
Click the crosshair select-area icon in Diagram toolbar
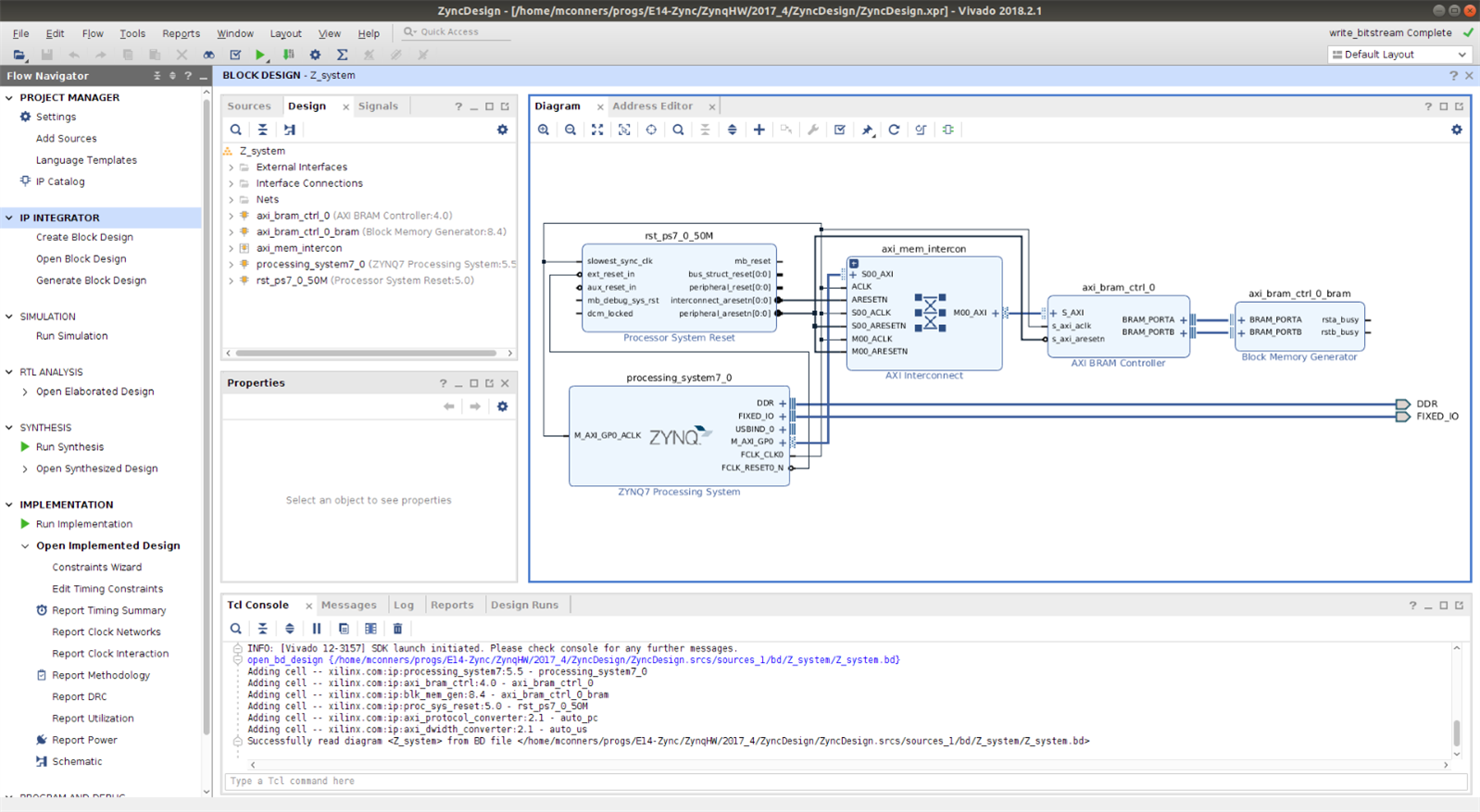pos(651,130)
